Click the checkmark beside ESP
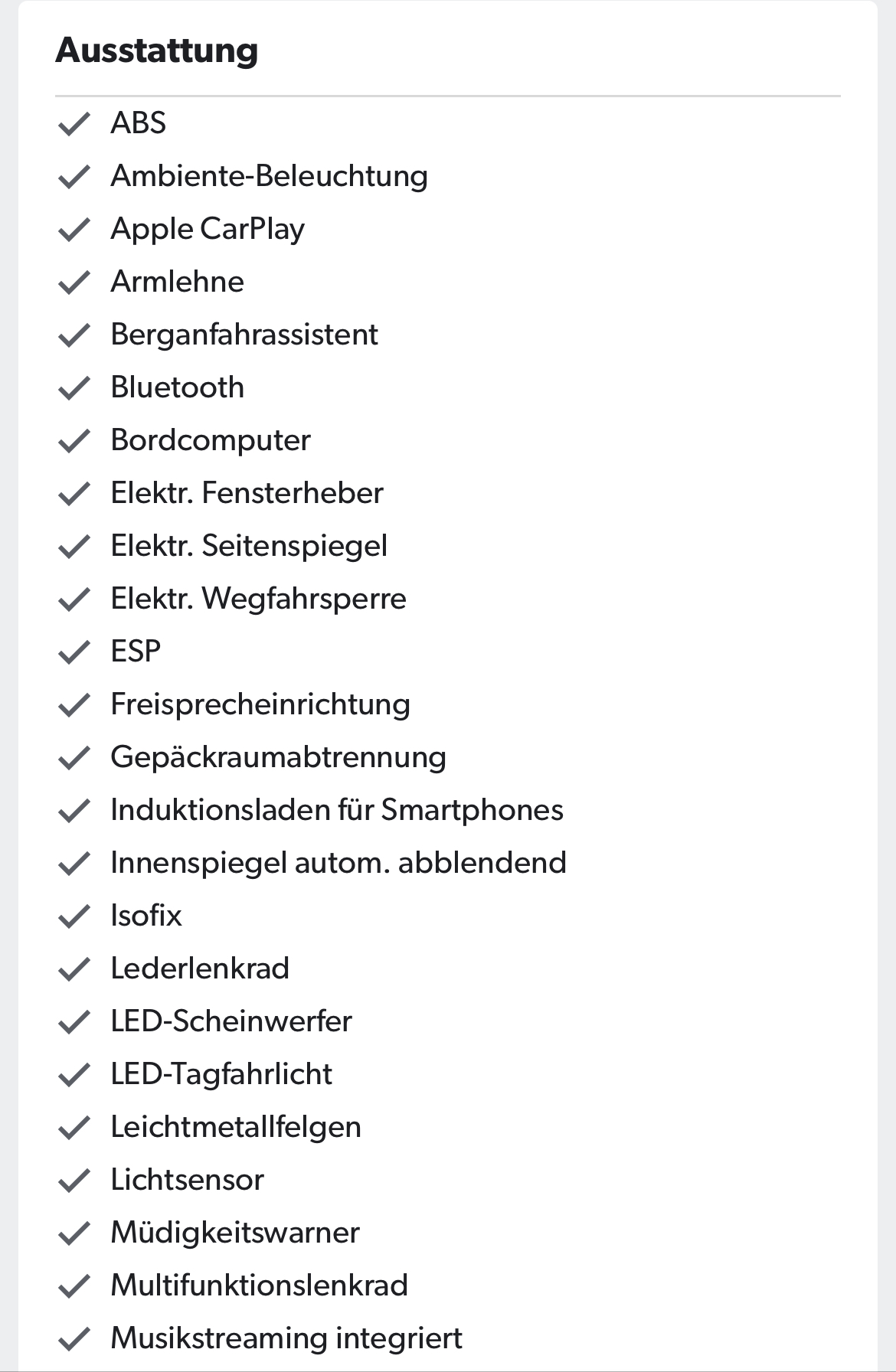This screenshot has height=1372, width=896. 74,652
